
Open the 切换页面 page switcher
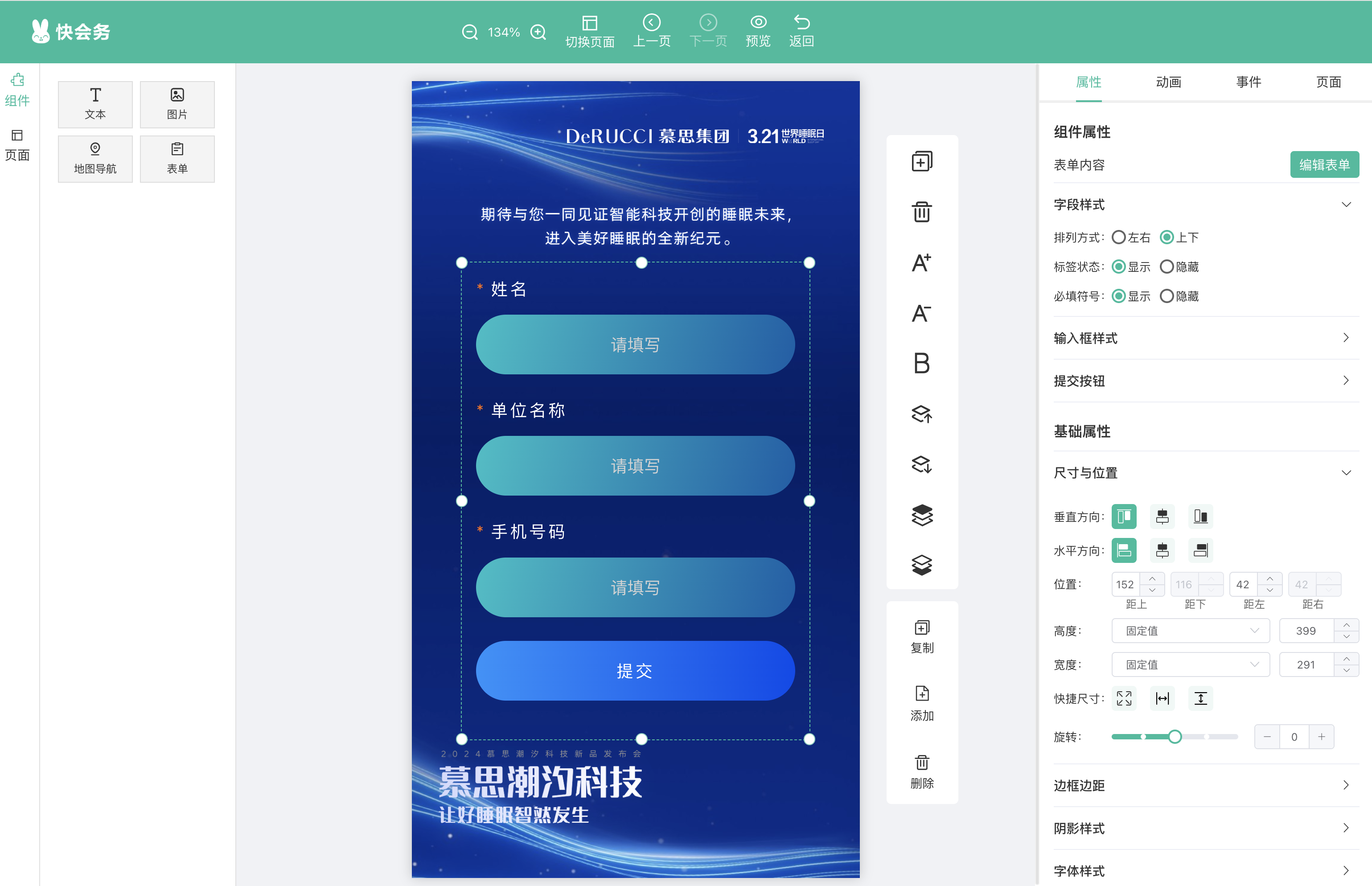590,32
